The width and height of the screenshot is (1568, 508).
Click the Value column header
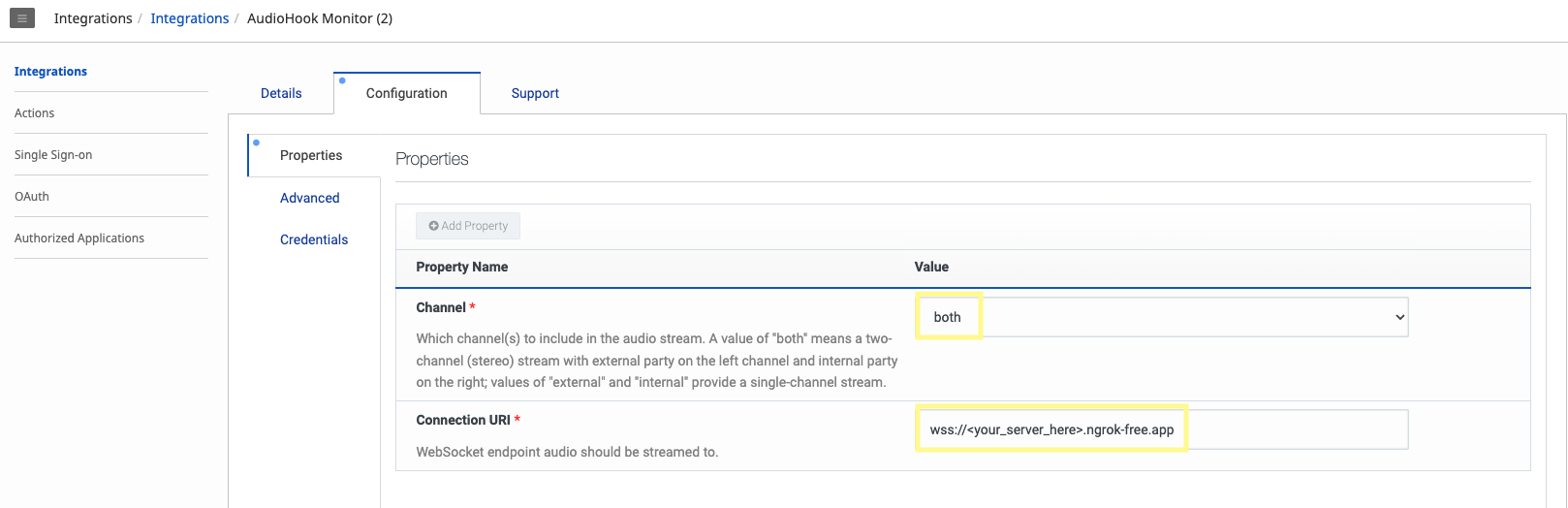pos(931,268)
